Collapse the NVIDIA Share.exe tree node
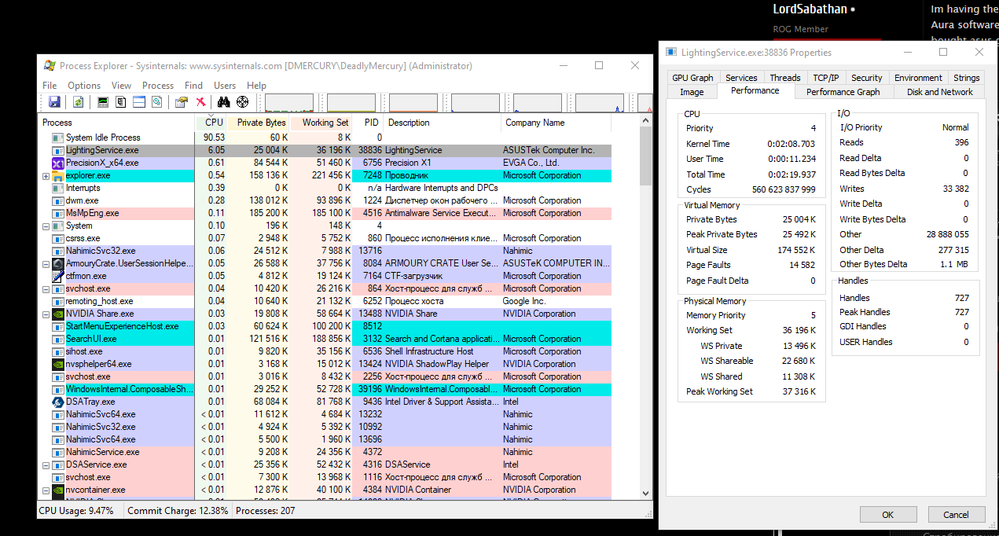This screenshot has height=536, width=999. tap(46, 314)
